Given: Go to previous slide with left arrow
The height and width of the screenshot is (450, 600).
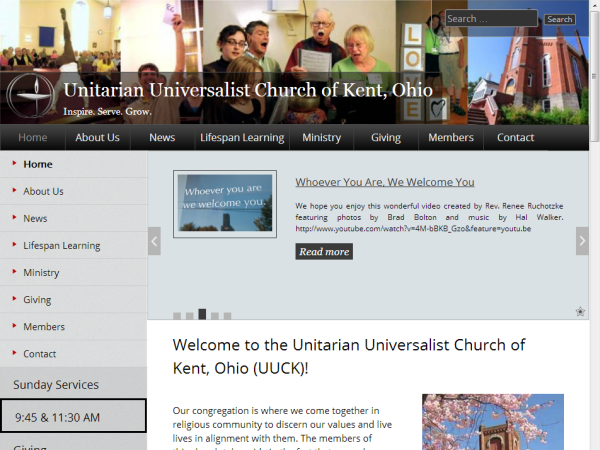Looking at the screenshot, I should point(154,241).
